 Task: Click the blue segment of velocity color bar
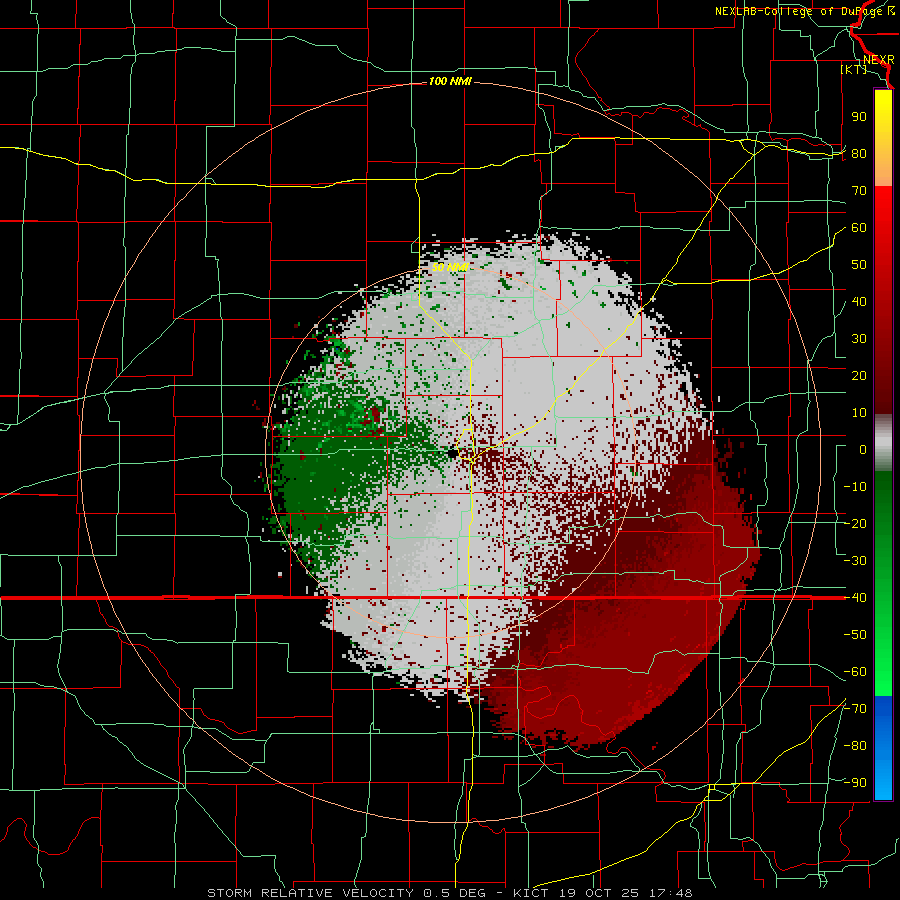[x=883, y=748]
